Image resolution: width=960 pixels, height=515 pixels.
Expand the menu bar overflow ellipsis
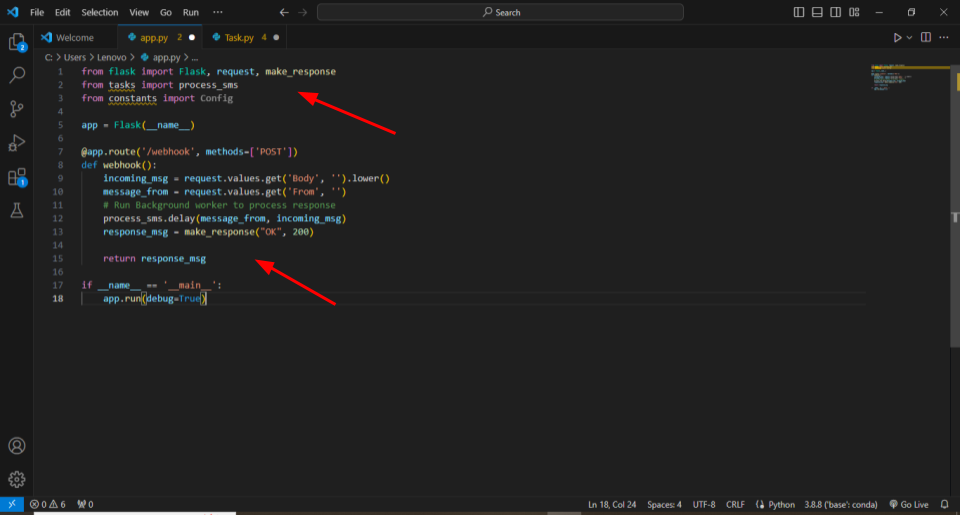click(x=218, y=12)
